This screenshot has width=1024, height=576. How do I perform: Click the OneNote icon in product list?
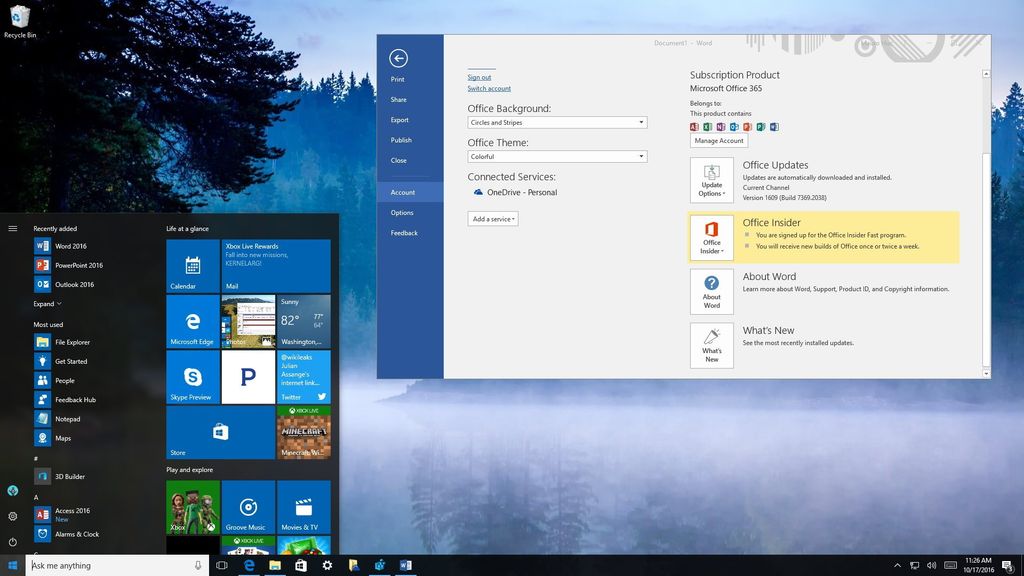719,127
